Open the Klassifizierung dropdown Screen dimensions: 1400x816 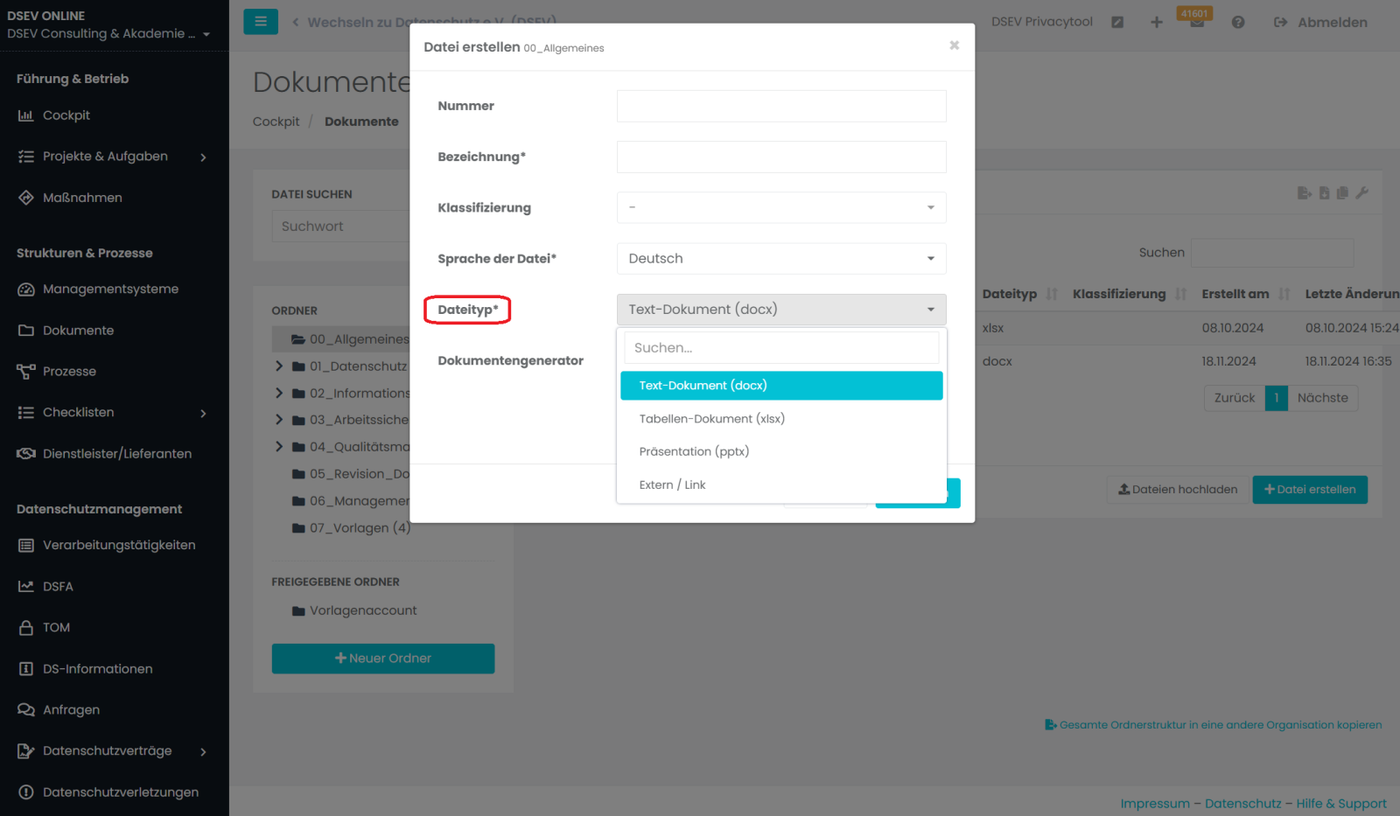coord(781,208)
